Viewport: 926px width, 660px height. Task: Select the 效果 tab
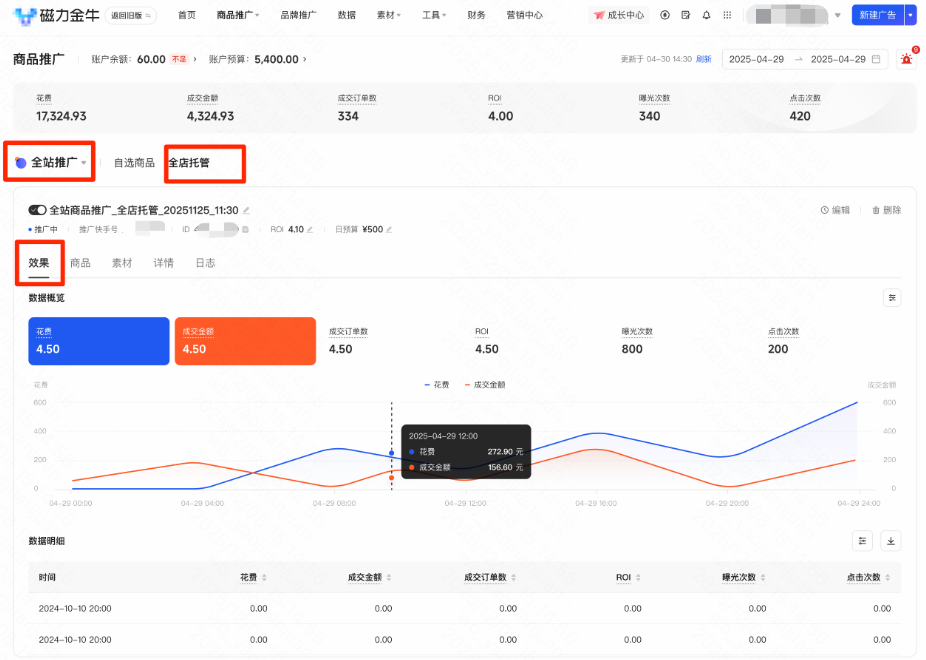39,263
